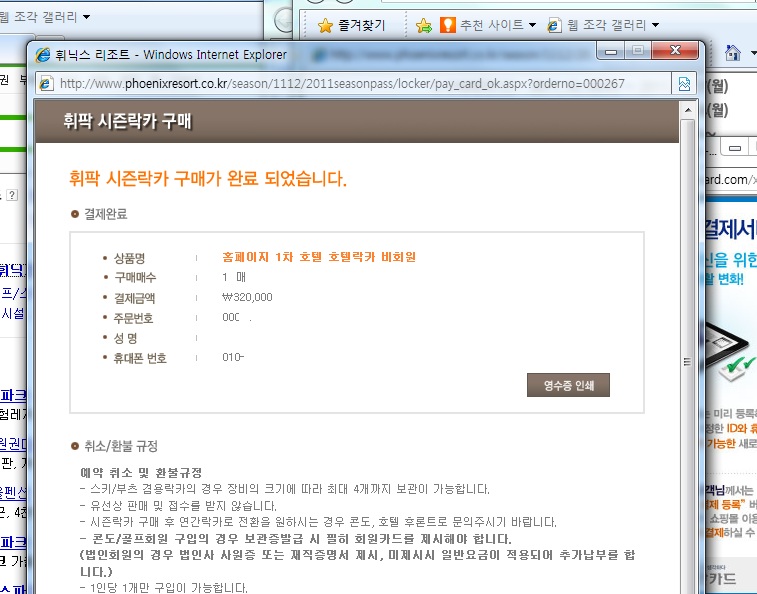This screenshot has width=757, height=594.
Task: Click the 휴대폰 번호 value 010-
Action: 233,357
